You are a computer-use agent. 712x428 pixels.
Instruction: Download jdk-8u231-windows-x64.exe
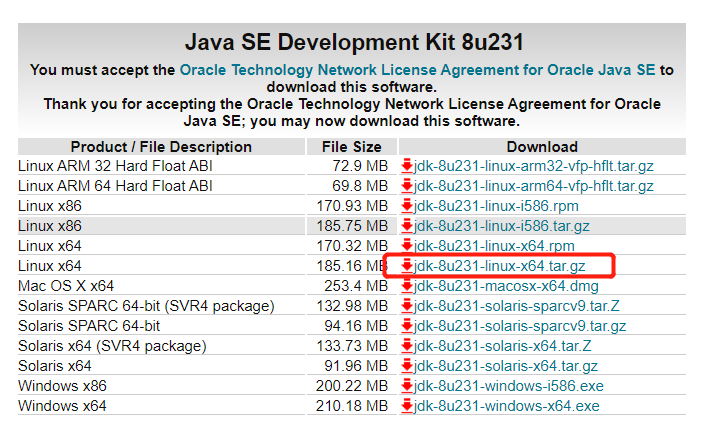pos(507,406)
